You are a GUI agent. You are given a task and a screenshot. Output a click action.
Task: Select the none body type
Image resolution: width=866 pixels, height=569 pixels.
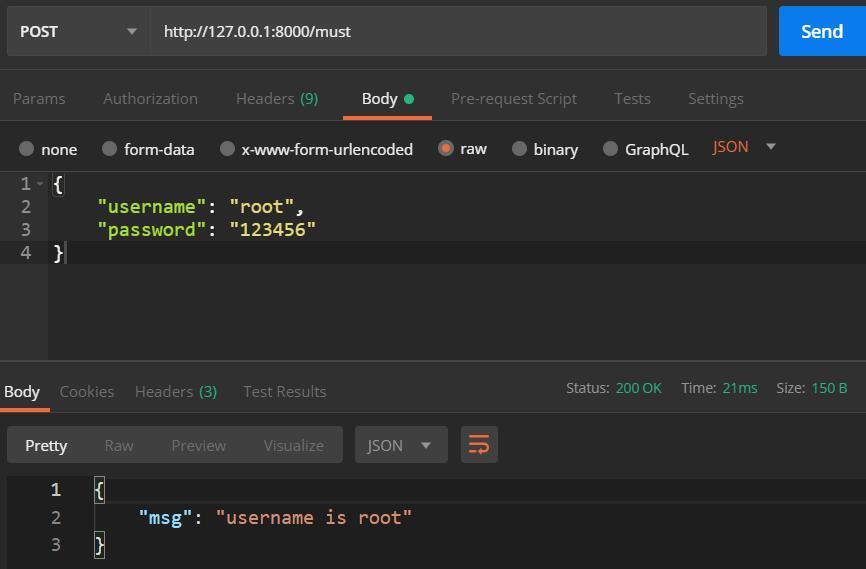click(x=27, y=149)
